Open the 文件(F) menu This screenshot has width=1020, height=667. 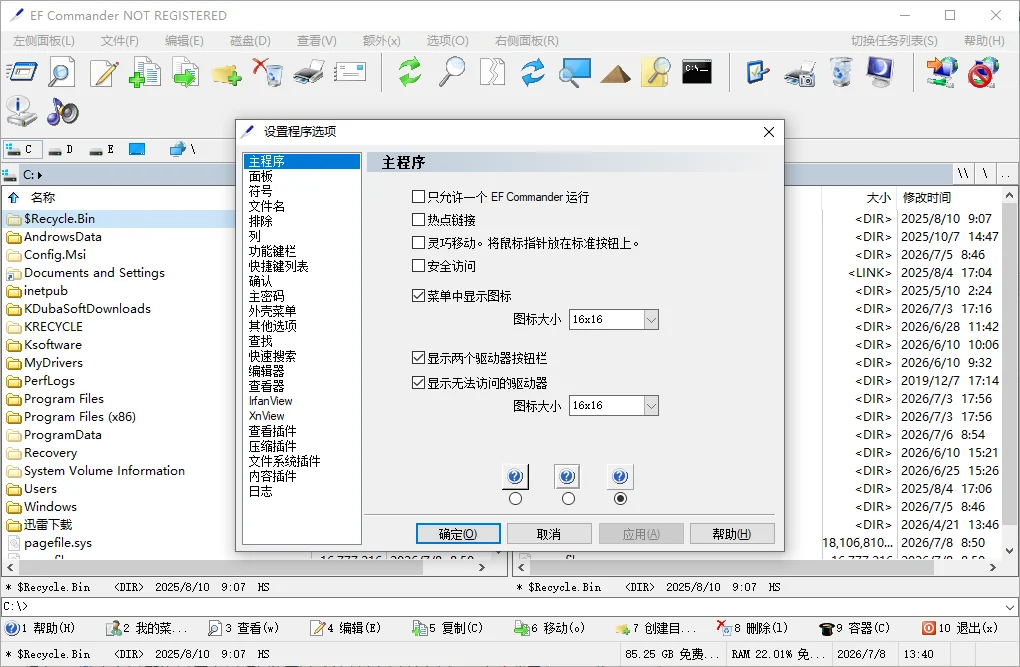[x=120, y=40]
